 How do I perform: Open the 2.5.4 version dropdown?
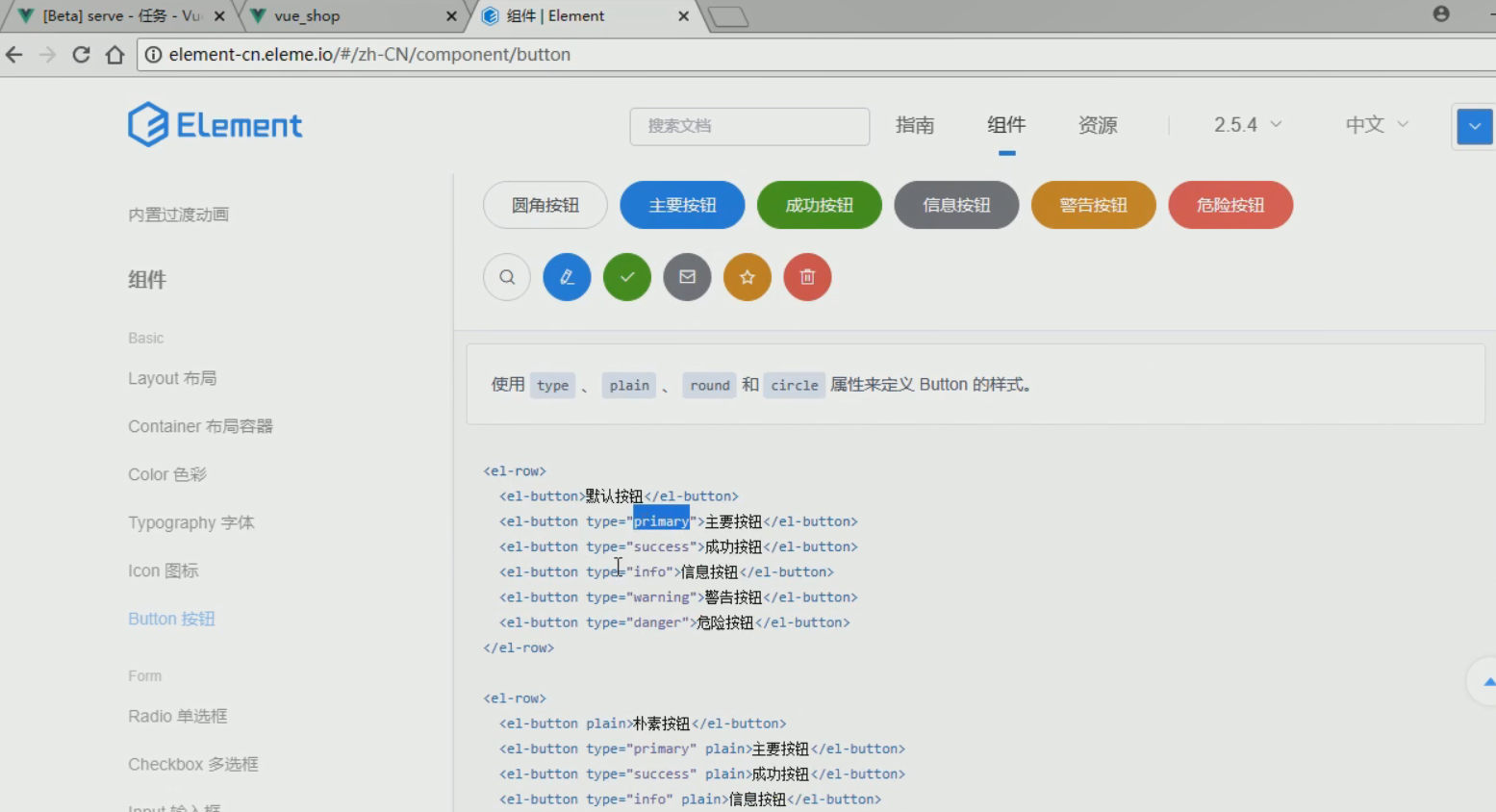point(1248,125)
